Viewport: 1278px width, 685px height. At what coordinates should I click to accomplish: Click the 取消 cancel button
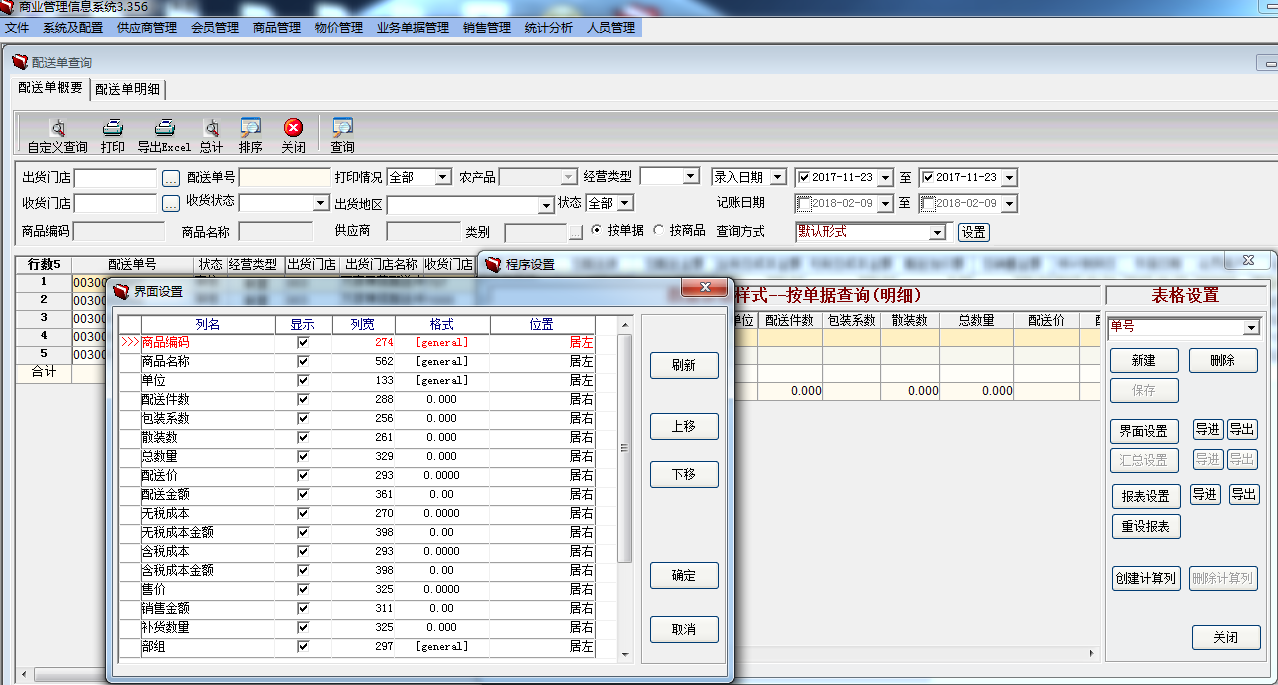(684, 629)
